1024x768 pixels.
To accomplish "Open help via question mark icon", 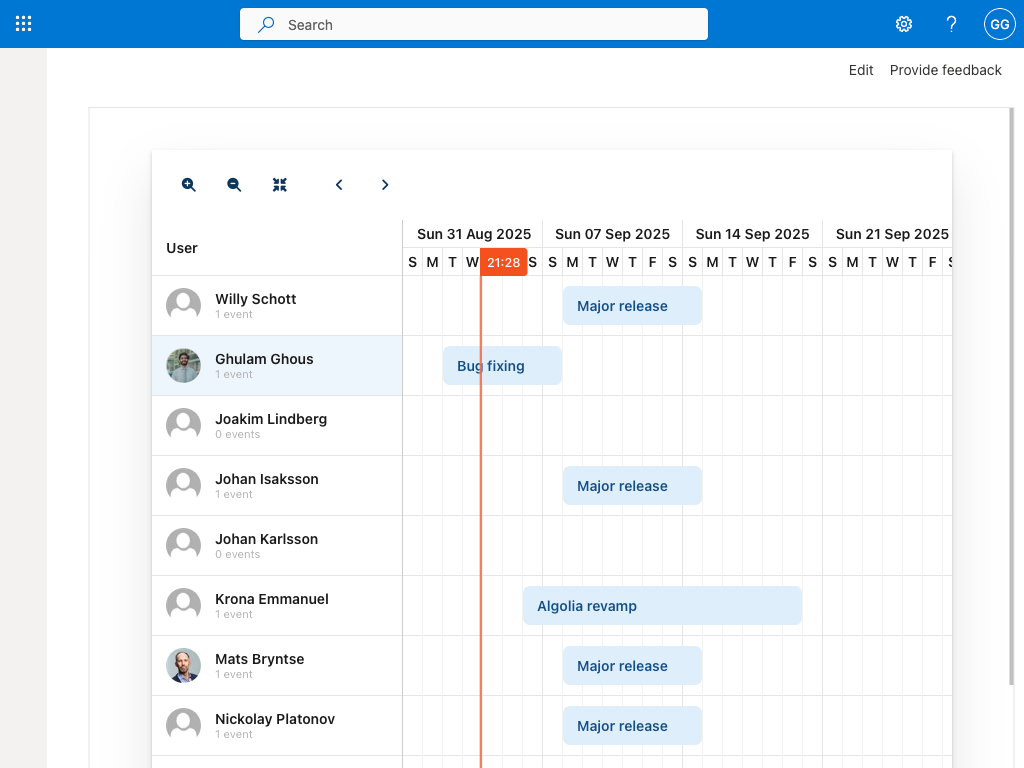I will 951,23.
